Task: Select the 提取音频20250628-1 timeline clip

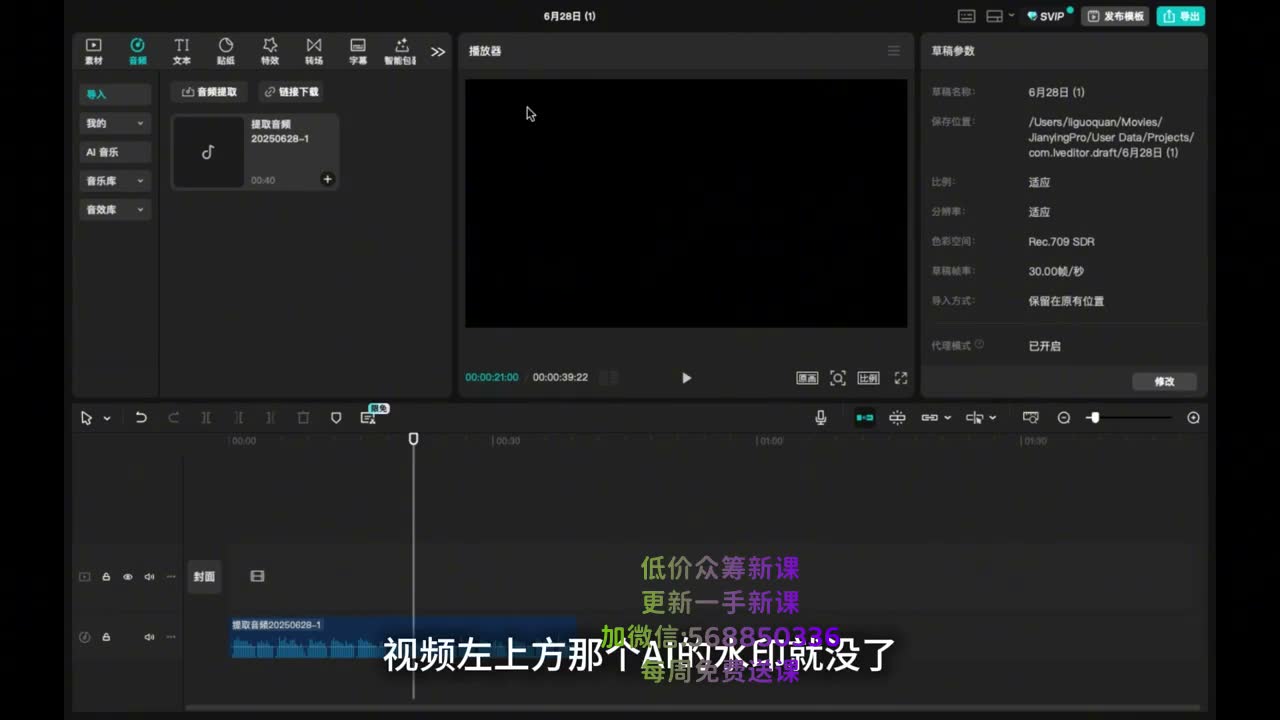Action: [403, 637]
